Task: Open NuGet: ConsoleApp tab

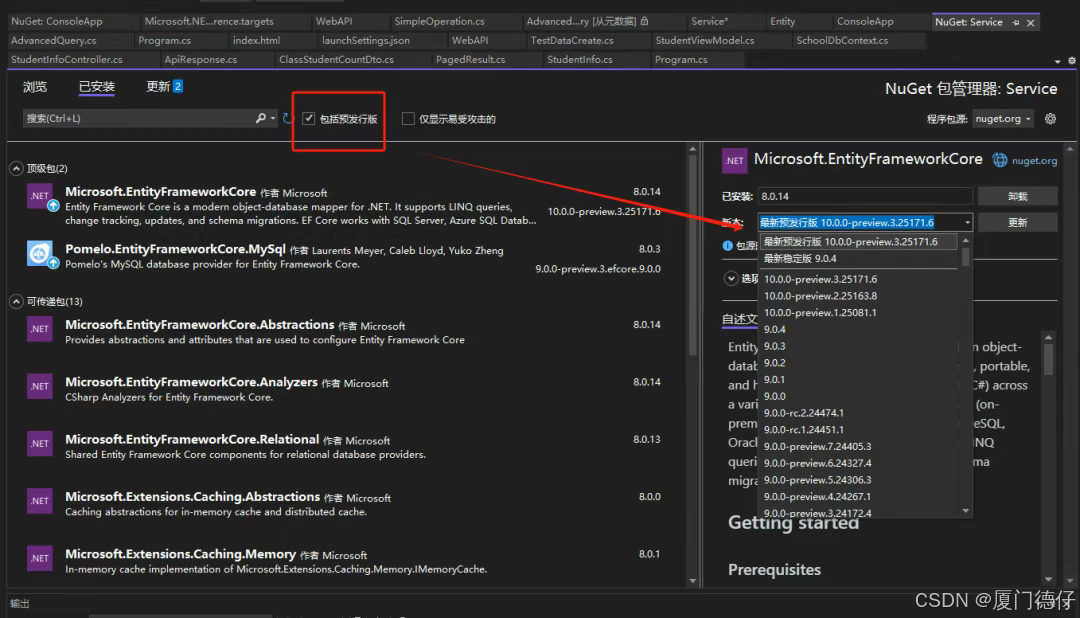Action: (56, 22)
